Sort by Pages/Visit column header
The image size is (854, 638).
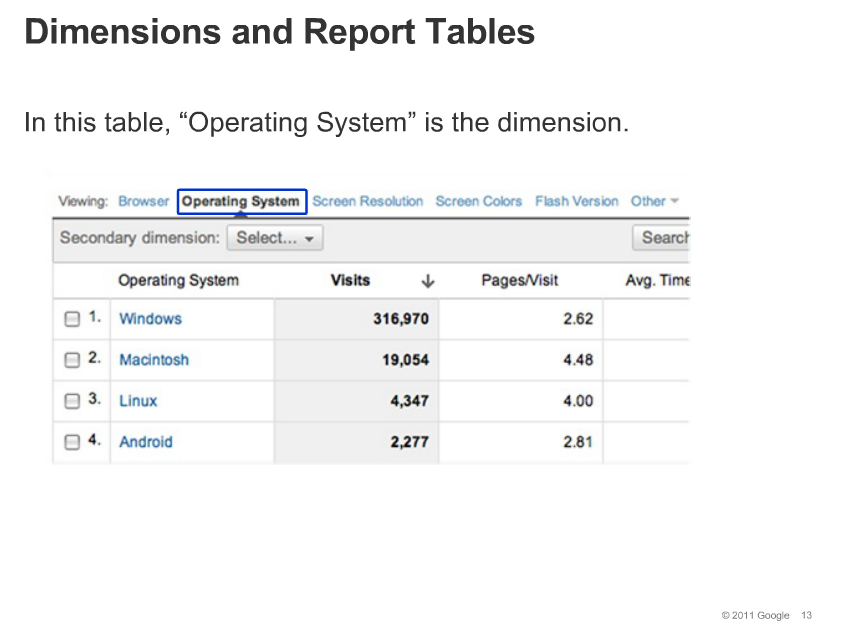click(x=520, y=280)
